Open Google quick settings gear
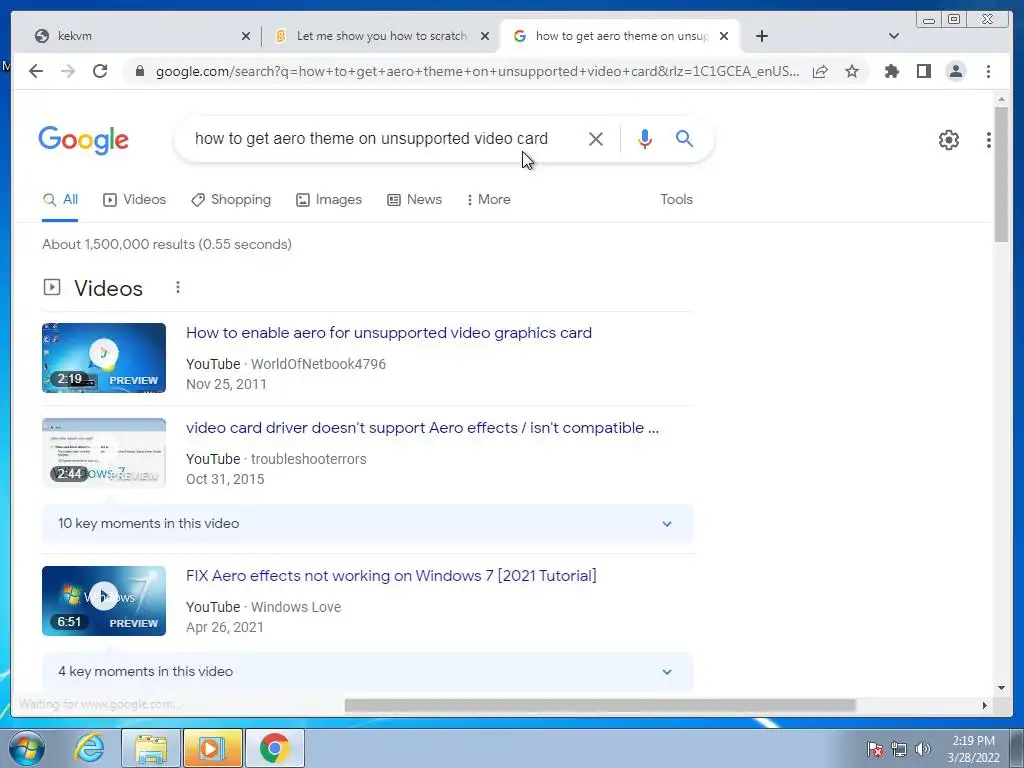The image size is (1024, 768). (x=948, y=140)
